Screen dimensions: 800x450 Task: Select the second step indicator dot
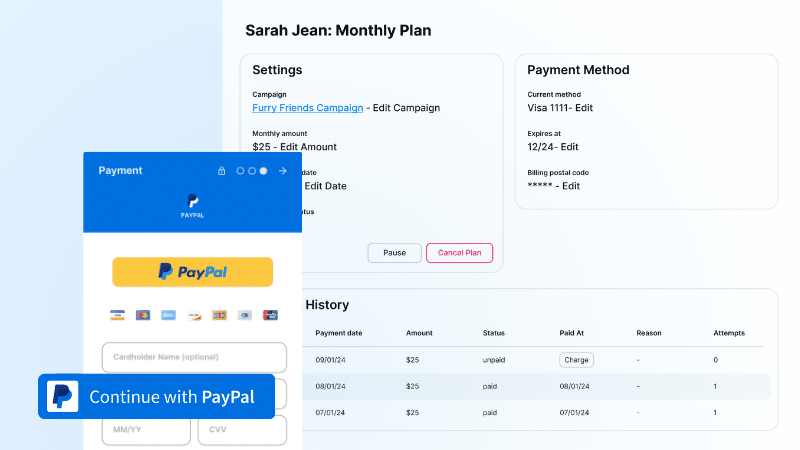tap(252, 171)
